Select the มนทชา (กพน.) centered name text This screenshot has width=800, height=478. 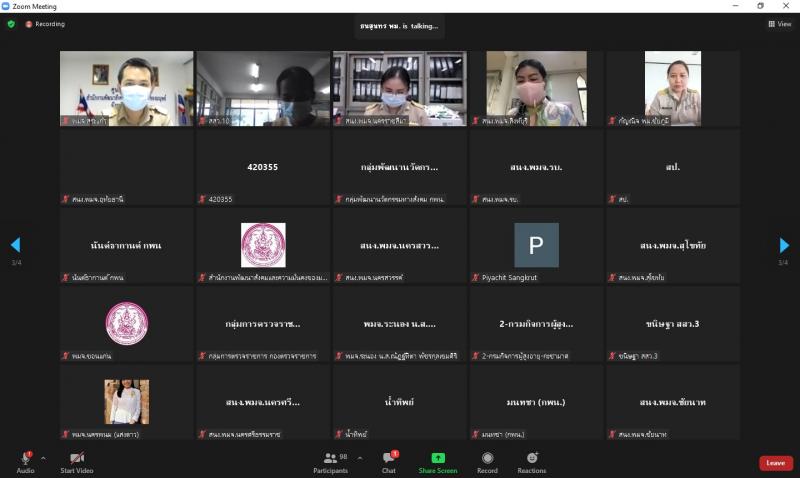click(x=536, y=402)
